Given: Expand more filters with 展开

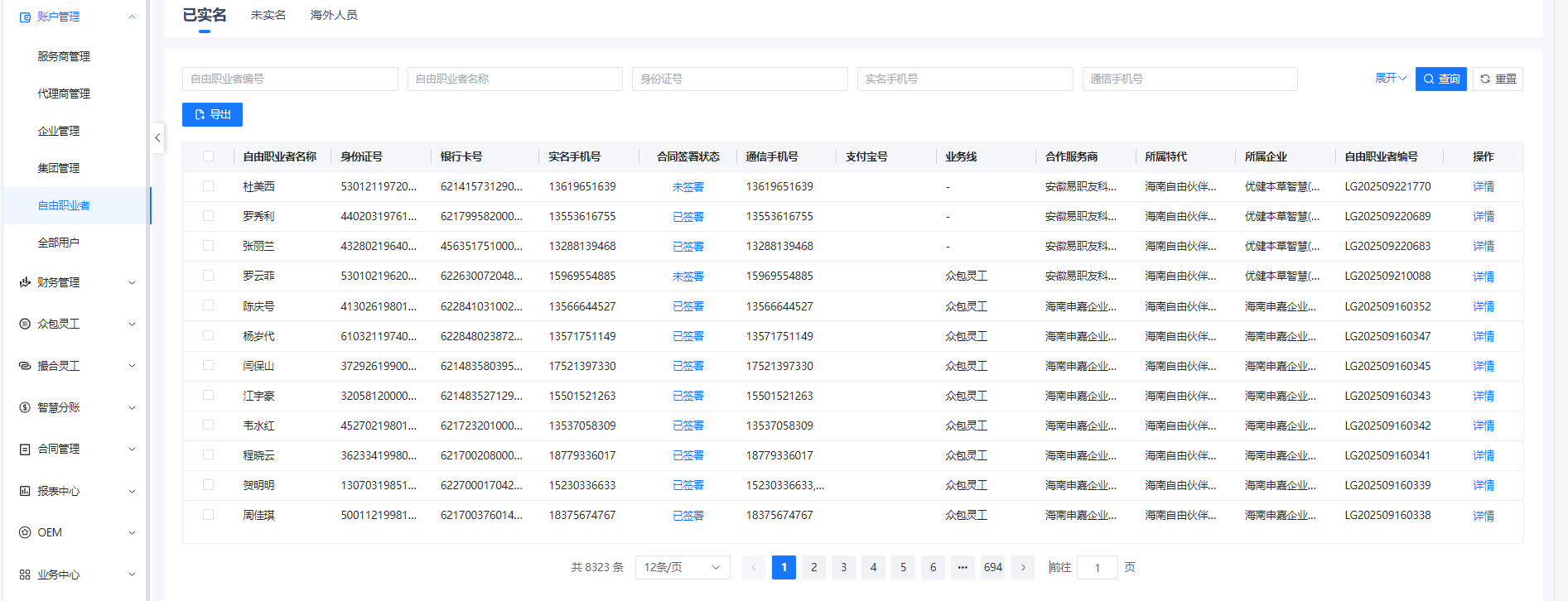Looking at the screenshot, I should [x=1390, y=79].
